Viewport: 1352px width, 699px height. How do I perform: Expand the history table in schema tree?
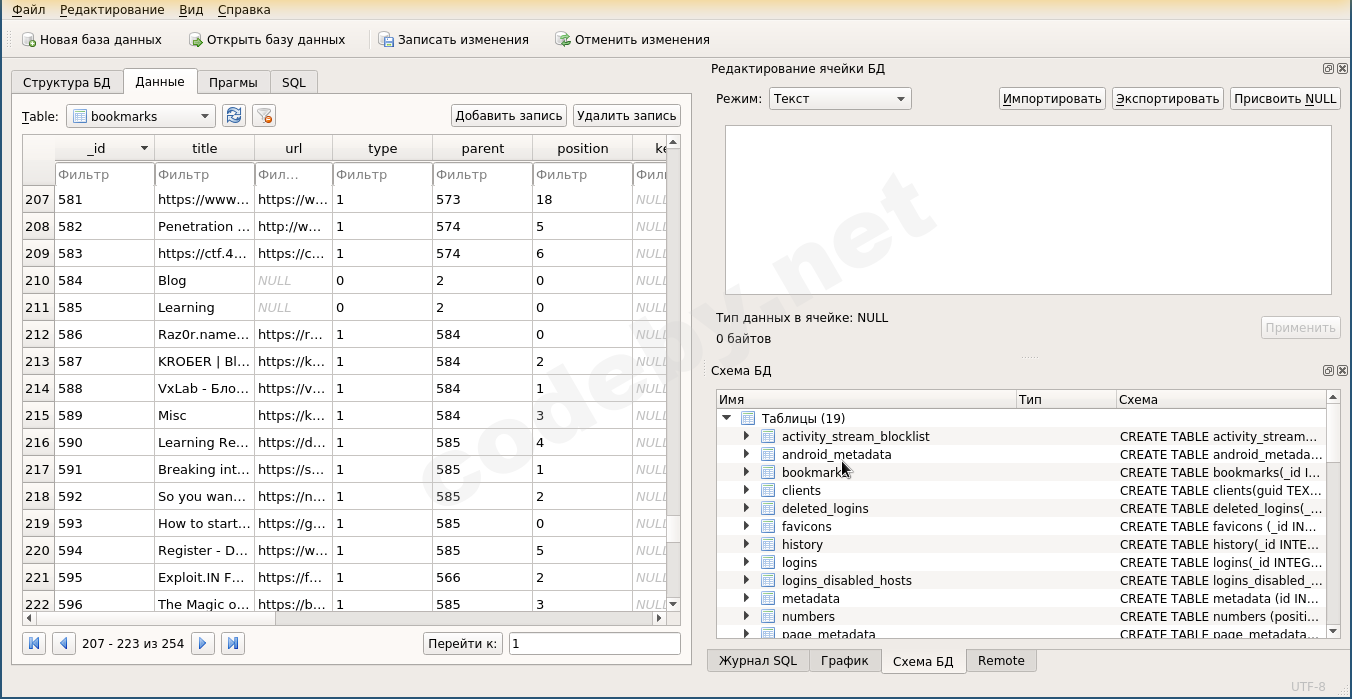(746, 544)
